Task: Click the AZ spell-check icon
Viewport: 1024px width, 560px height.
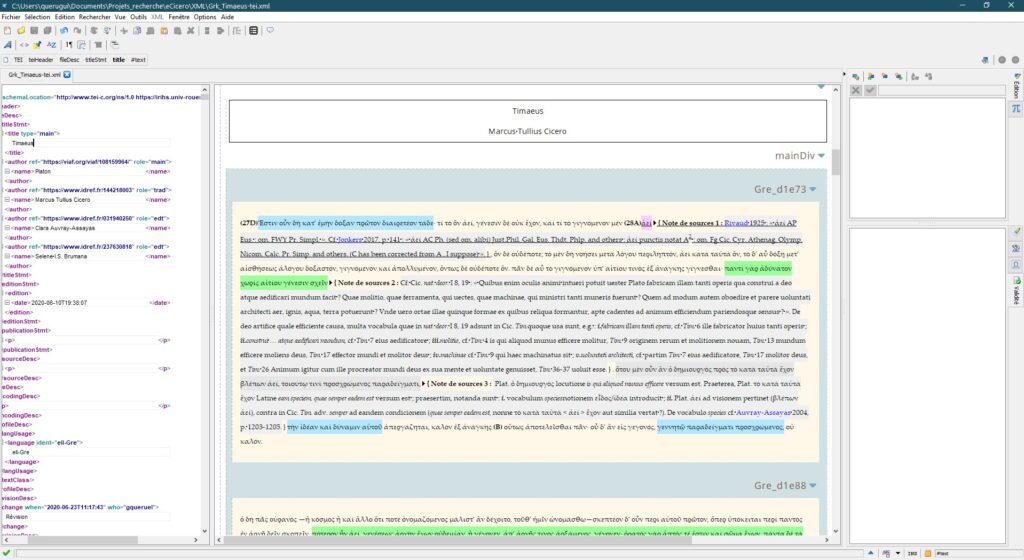Action: (x=51, y=45)
